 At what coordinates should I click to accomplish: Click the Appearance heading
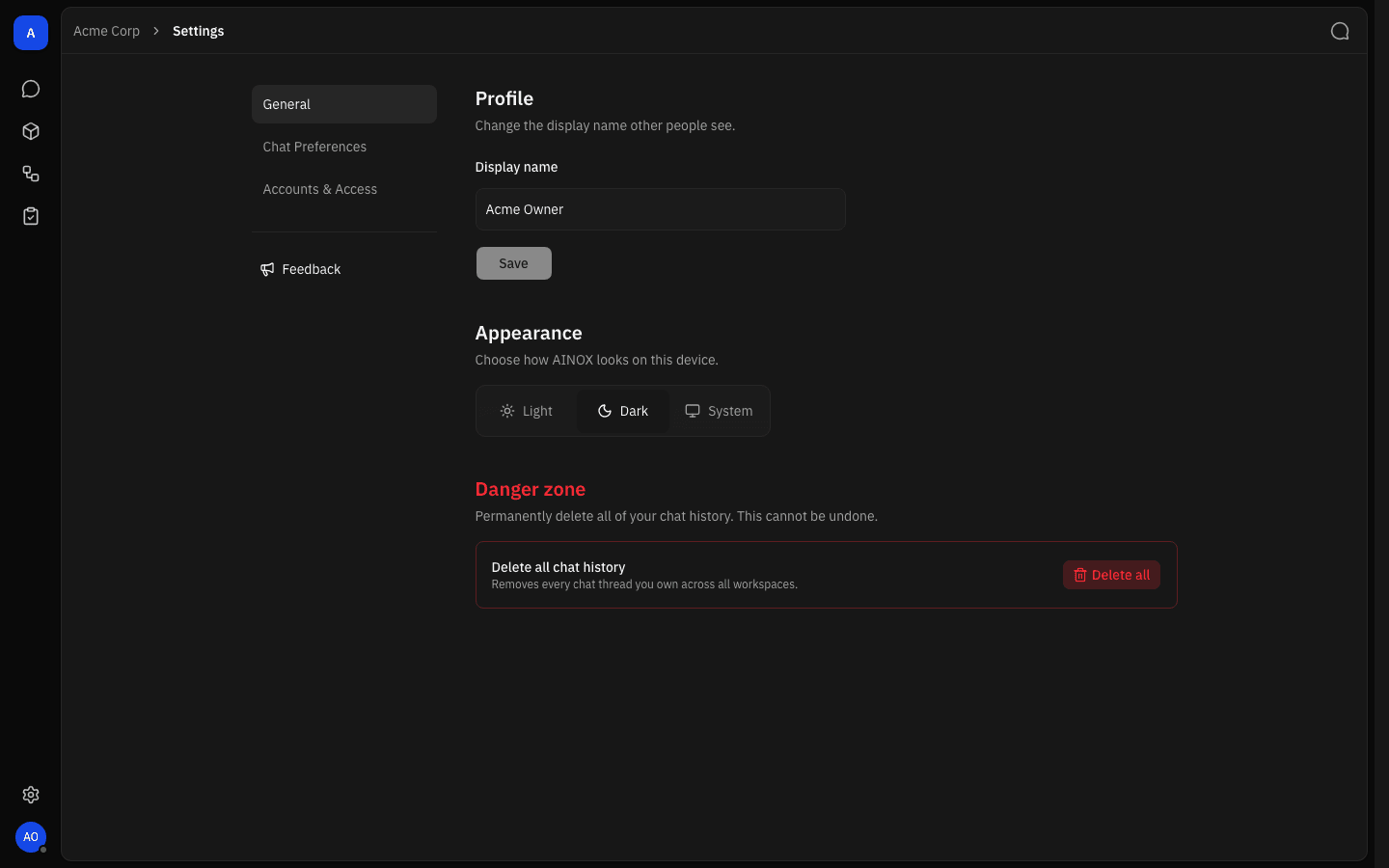[529, 333]
